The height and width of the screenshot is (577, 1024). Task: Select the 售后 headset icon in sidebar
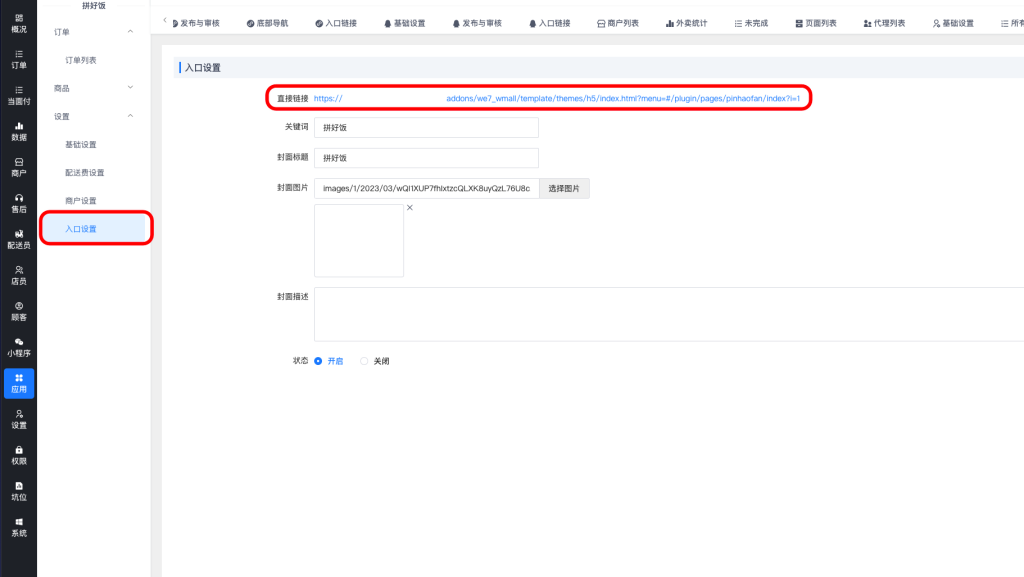pos(18,203)
